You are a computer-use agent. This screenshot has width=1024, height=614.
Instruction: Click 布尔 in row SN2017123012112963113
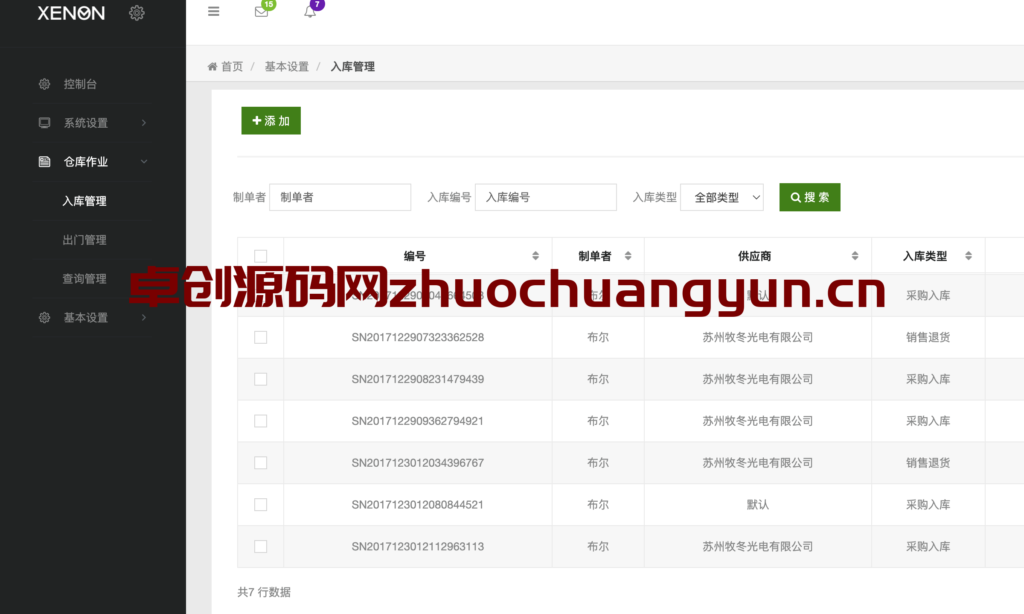tap(598, 546)
